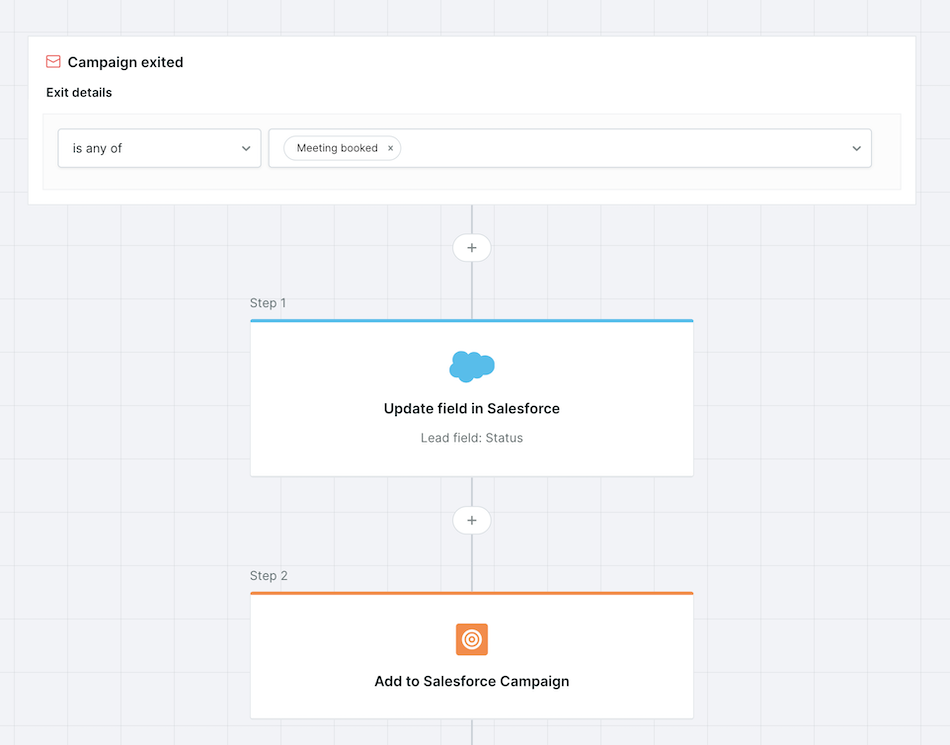The image size is (950, 745).
Task: Open the Update field in Salesforce step
Action: pyautogui.click(x=472, y=398)
